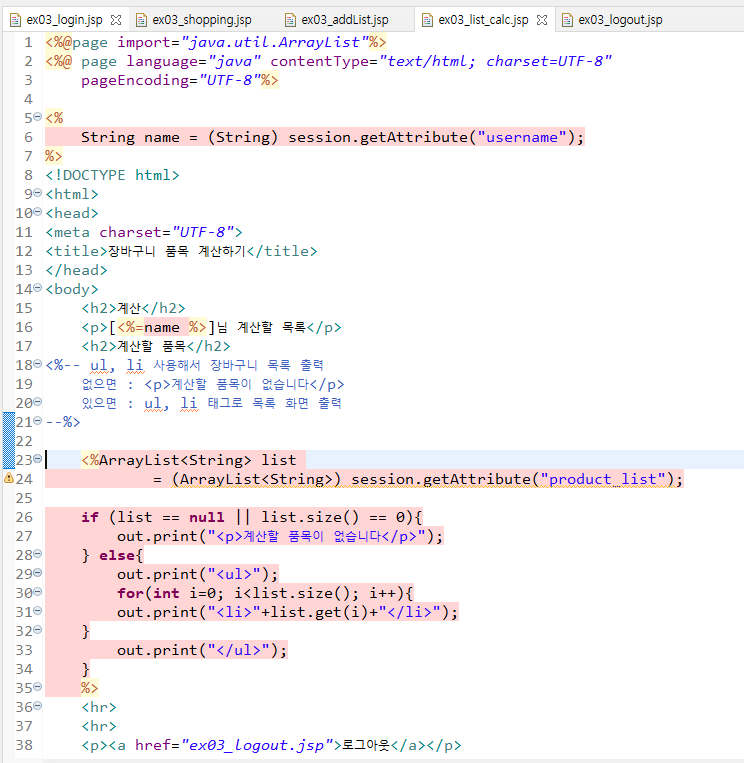Click the warning marker on line 24

[x=9, y=478]
